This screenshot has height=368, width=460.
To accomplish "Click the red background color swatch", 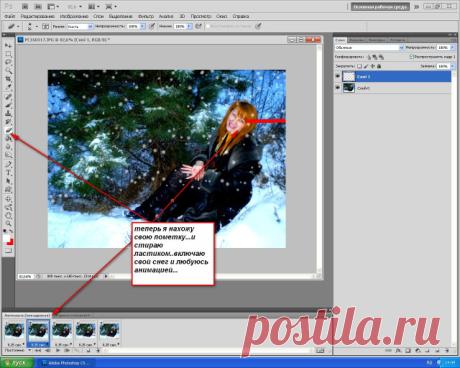I will [x=10, y=242].
